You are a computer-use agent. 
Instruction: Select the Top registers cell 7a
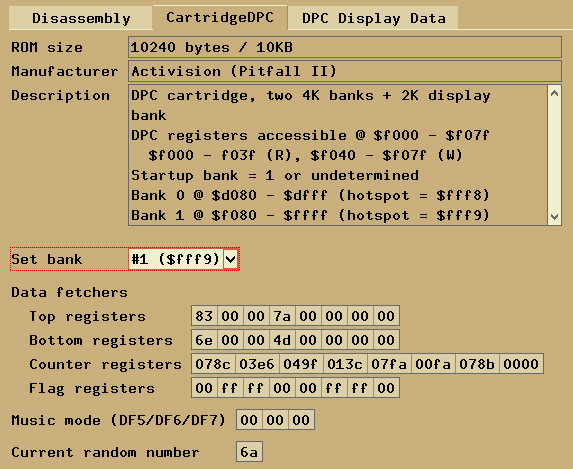tap(282, 316)
